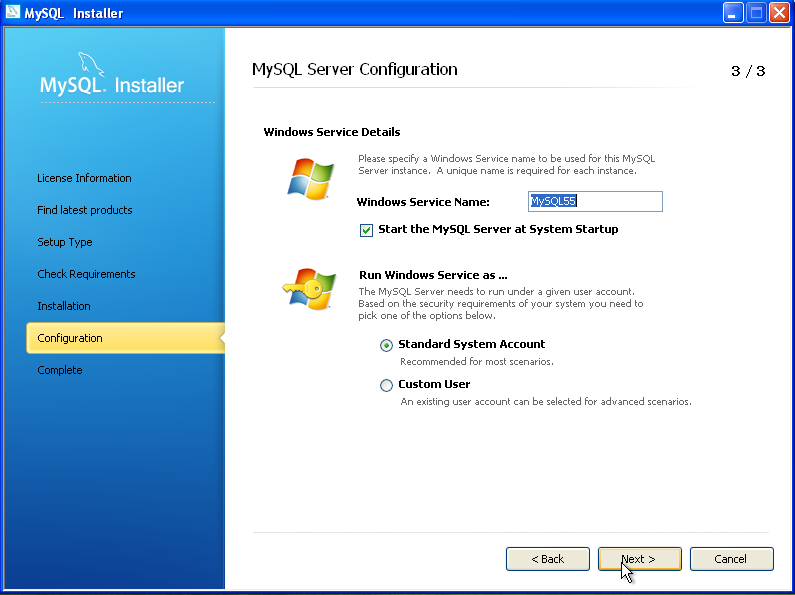This screenshot has width=795, height=595.
Task: Go back with the Back button
Action: [x=547, y=559]
